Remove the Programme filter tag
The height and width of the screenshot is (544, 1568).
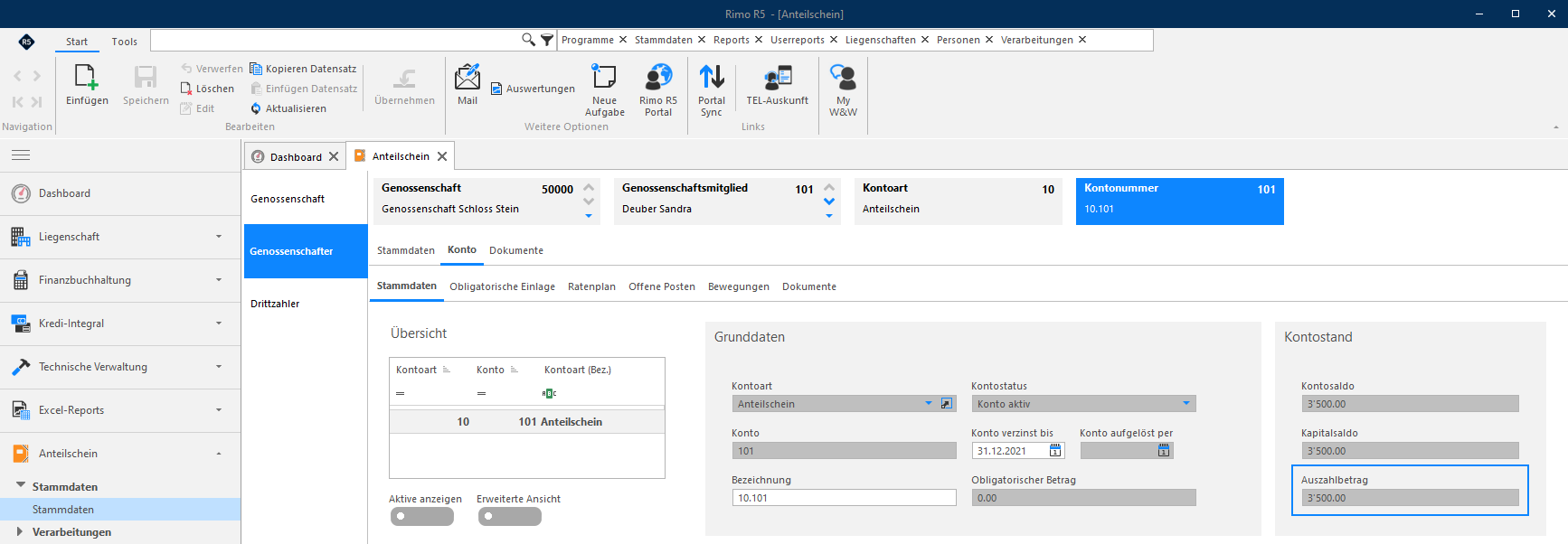coord(623,40)
